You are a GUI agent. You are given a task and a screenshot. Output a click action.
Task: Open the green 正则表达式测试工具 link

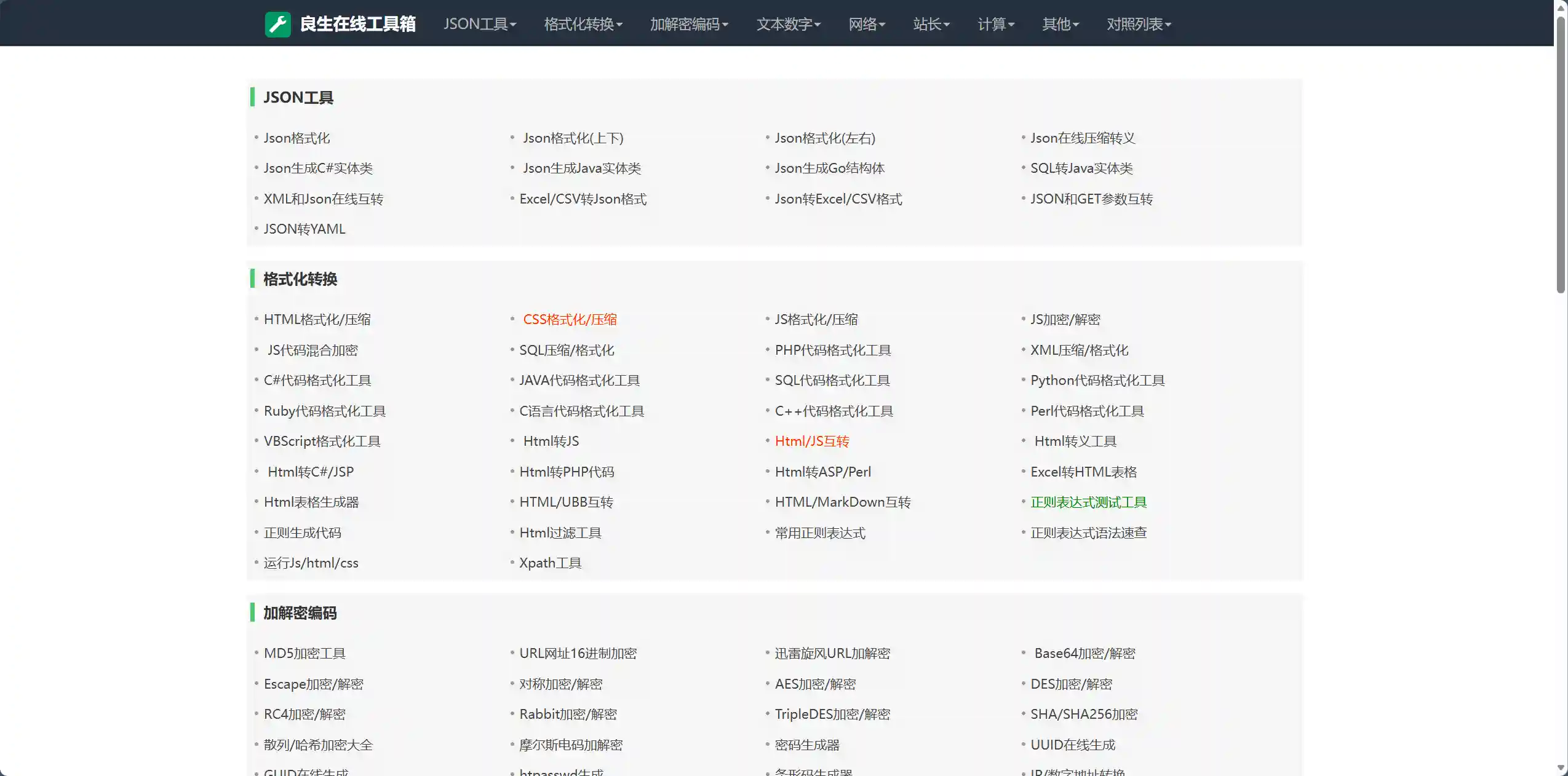point(1088,502)
